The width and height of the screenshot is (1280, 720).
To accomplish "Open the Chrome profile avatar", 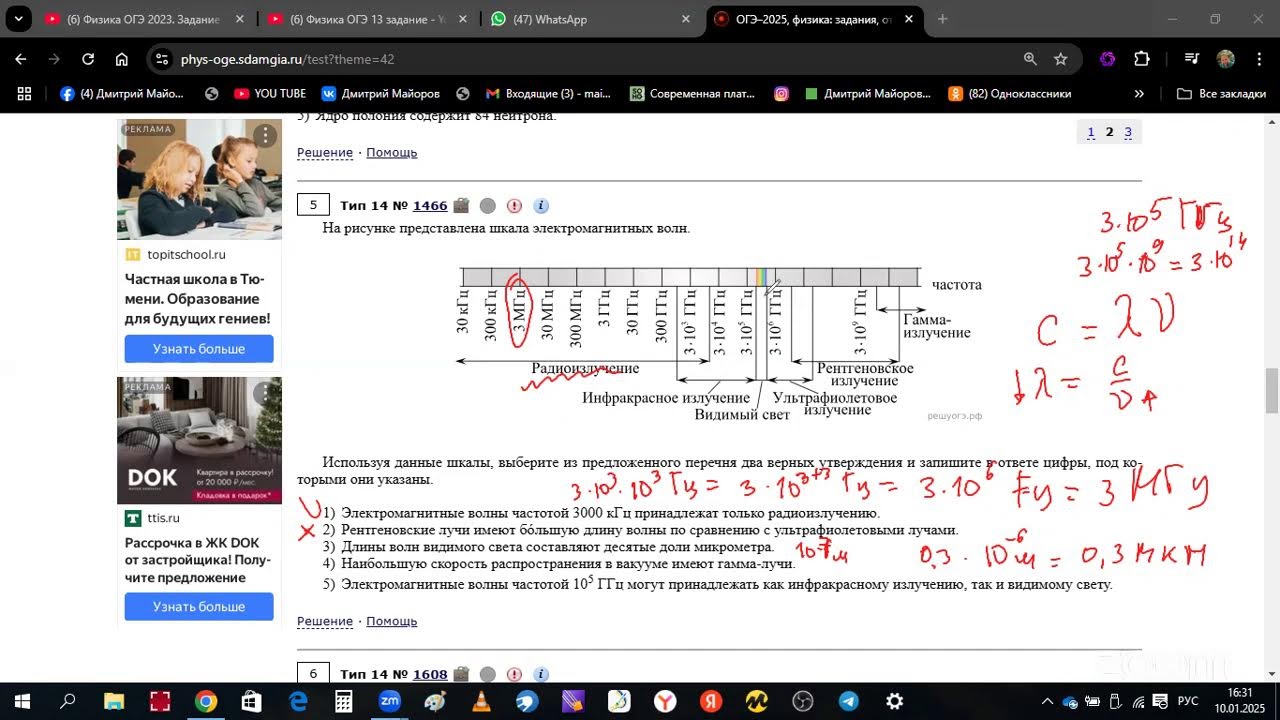I will 1225,59.
